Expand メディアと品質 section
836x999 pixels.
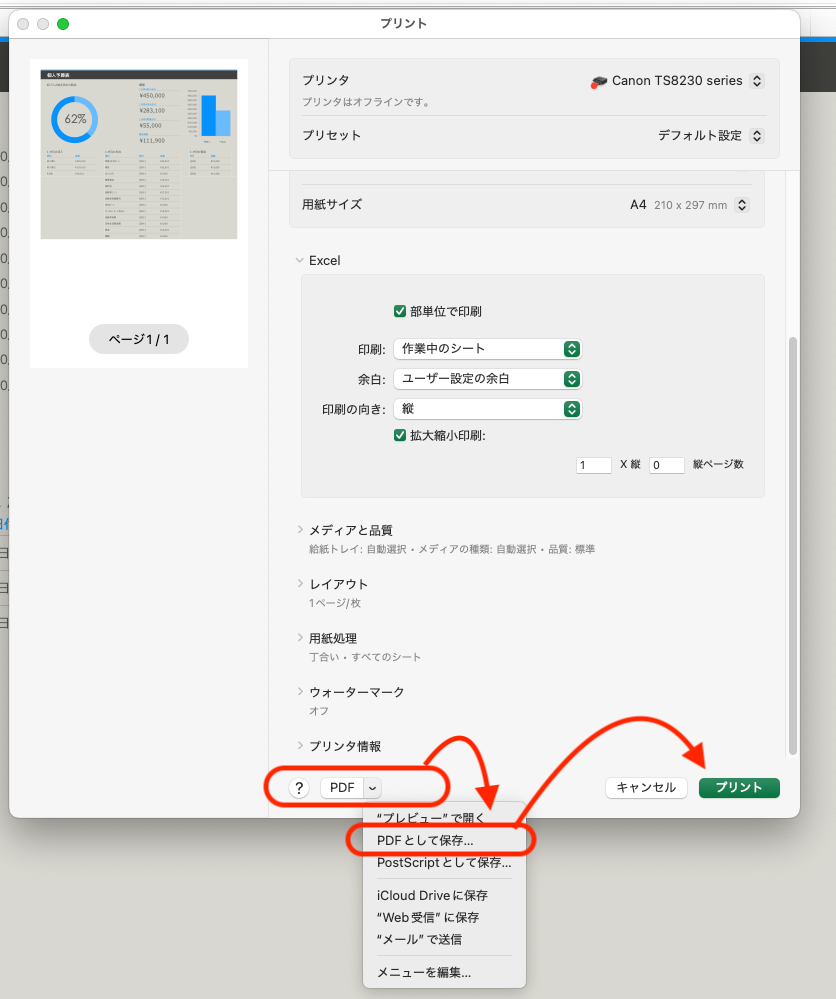pos(299,530)
